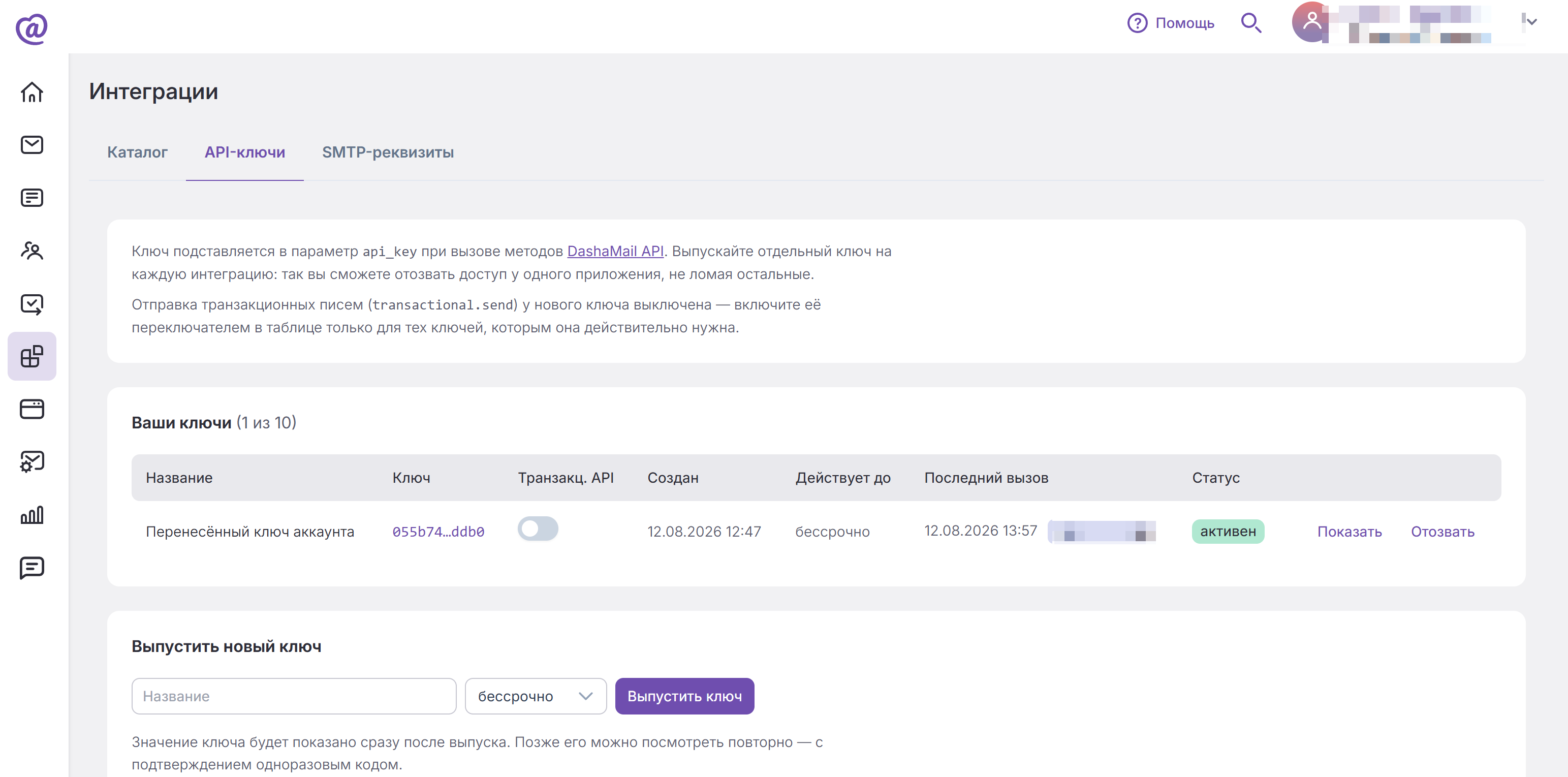Click the Выпустить новый ключ heading
Image resolution: width=1568 pixels, height=777 pixels.
tap(227, 647)
